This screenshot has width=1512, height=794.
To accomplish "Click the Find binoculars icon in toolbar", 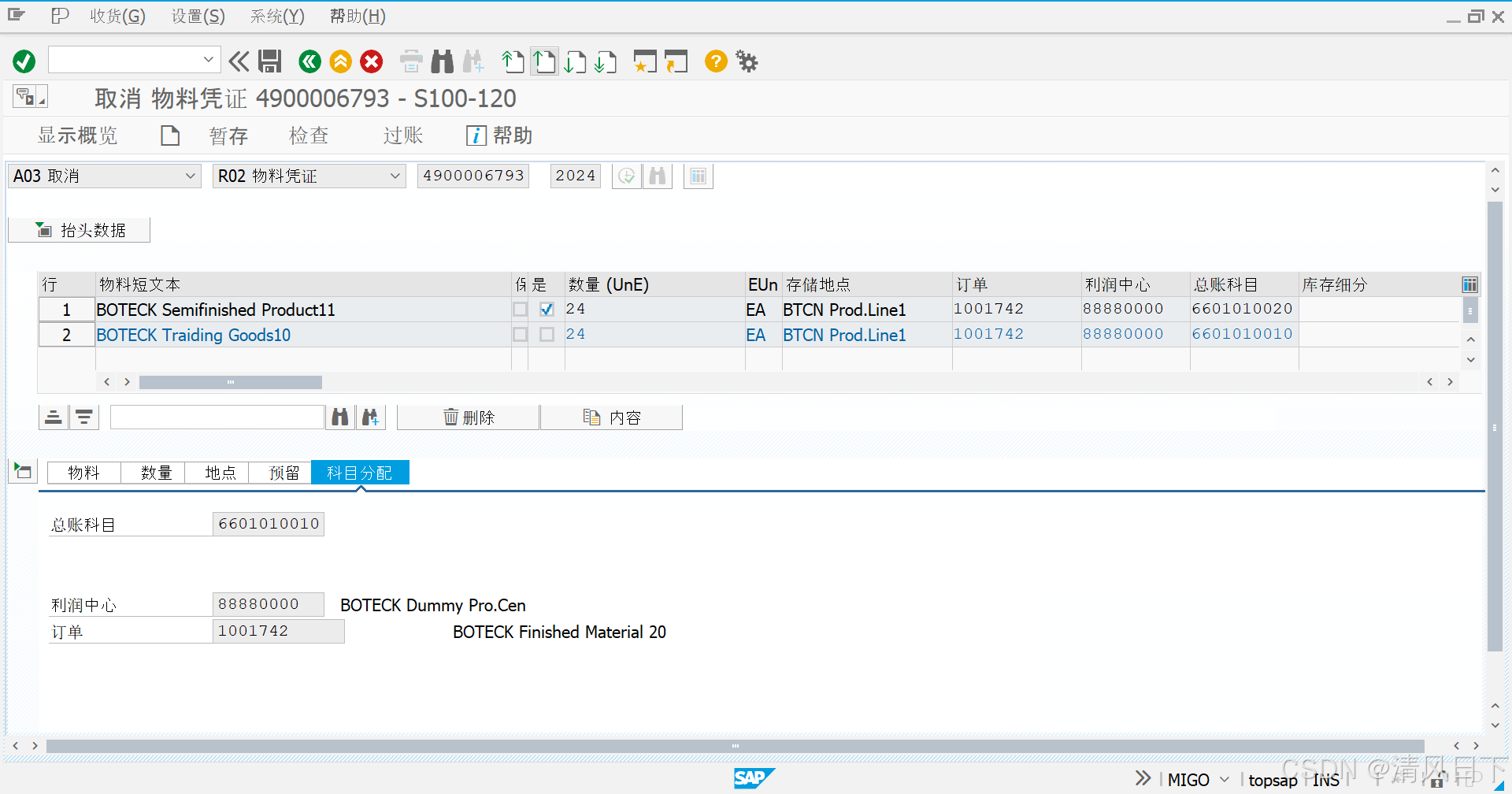I will (443, 61).
